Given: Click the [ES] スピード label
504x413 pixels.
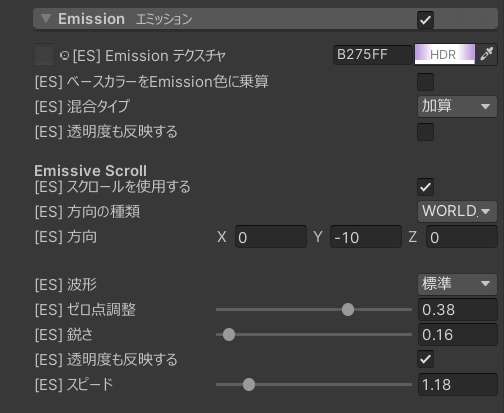Looking at the screenshot, I should click(x=74, y=385).
